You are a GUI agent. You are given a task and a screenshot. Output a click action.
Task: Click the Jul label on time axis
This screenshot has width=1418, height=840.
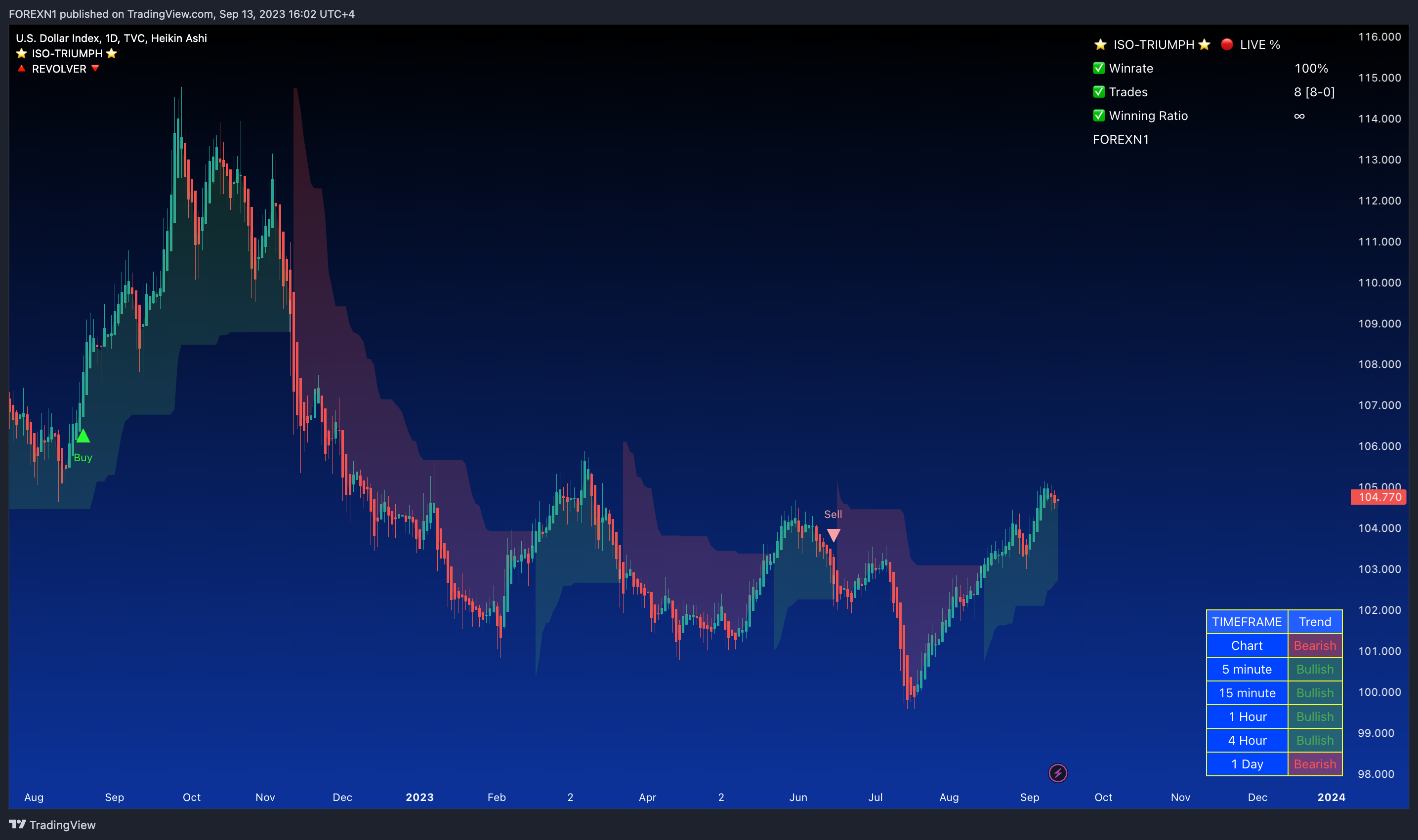pos(876,797)
